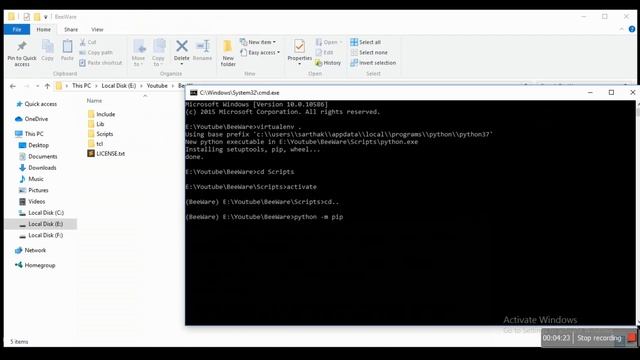Select Network in navigation pane
640x360 pixels.
35,251
